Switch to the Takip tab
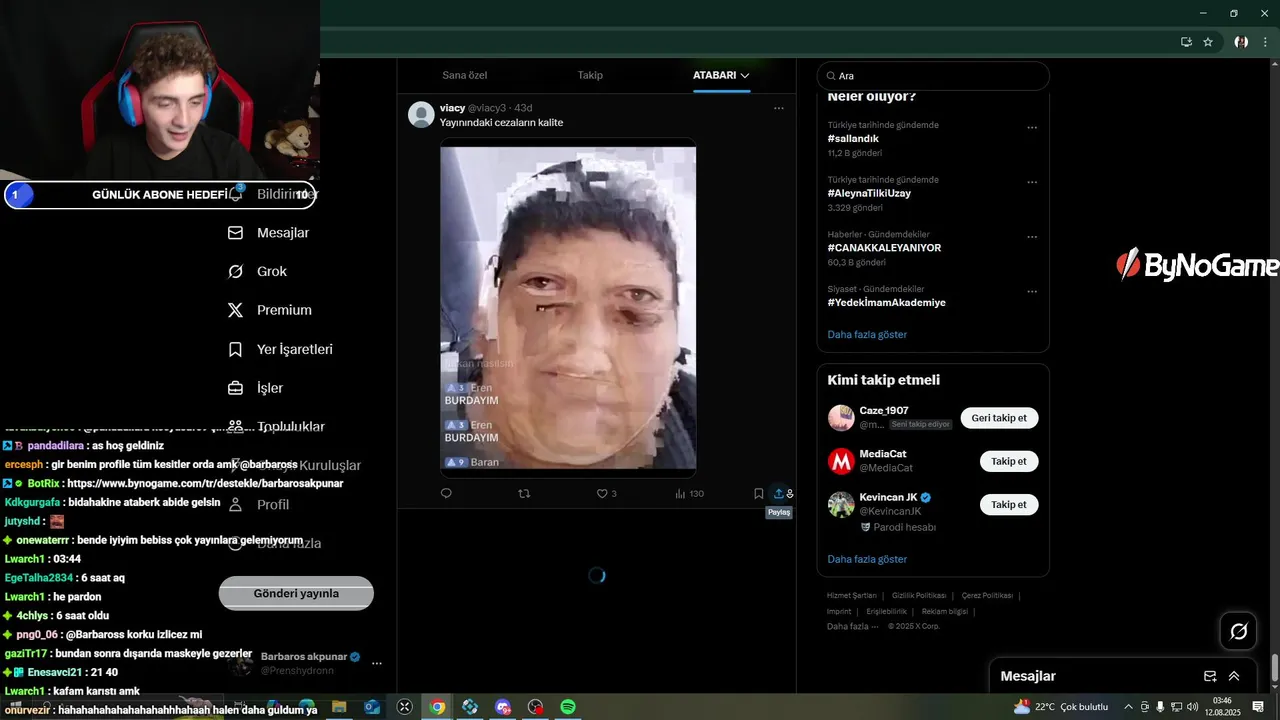The height and width of the screenshot is (720, 1280). 590,75
